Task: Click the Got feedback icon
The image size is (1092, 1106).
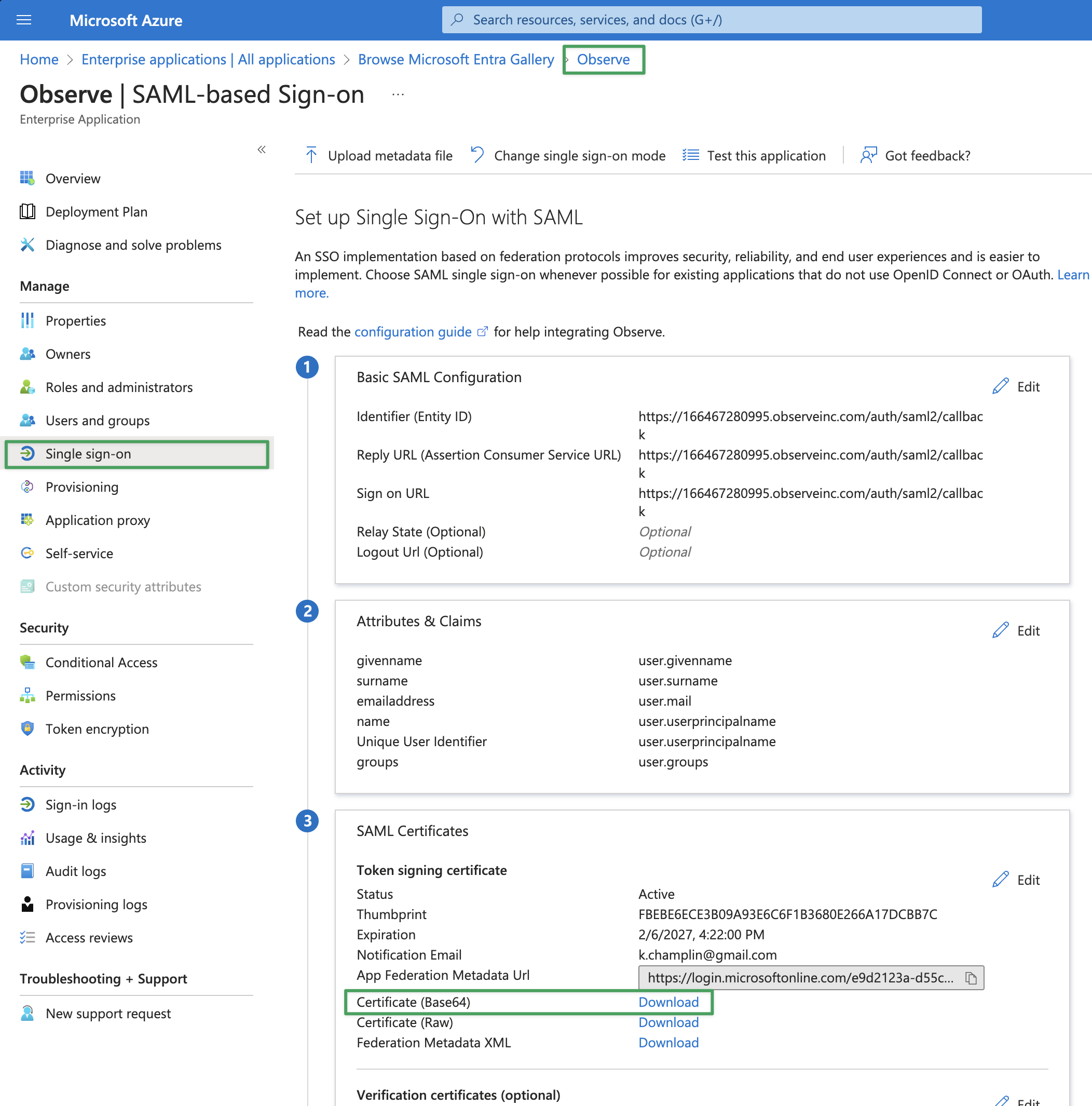Action: [868, 155]
